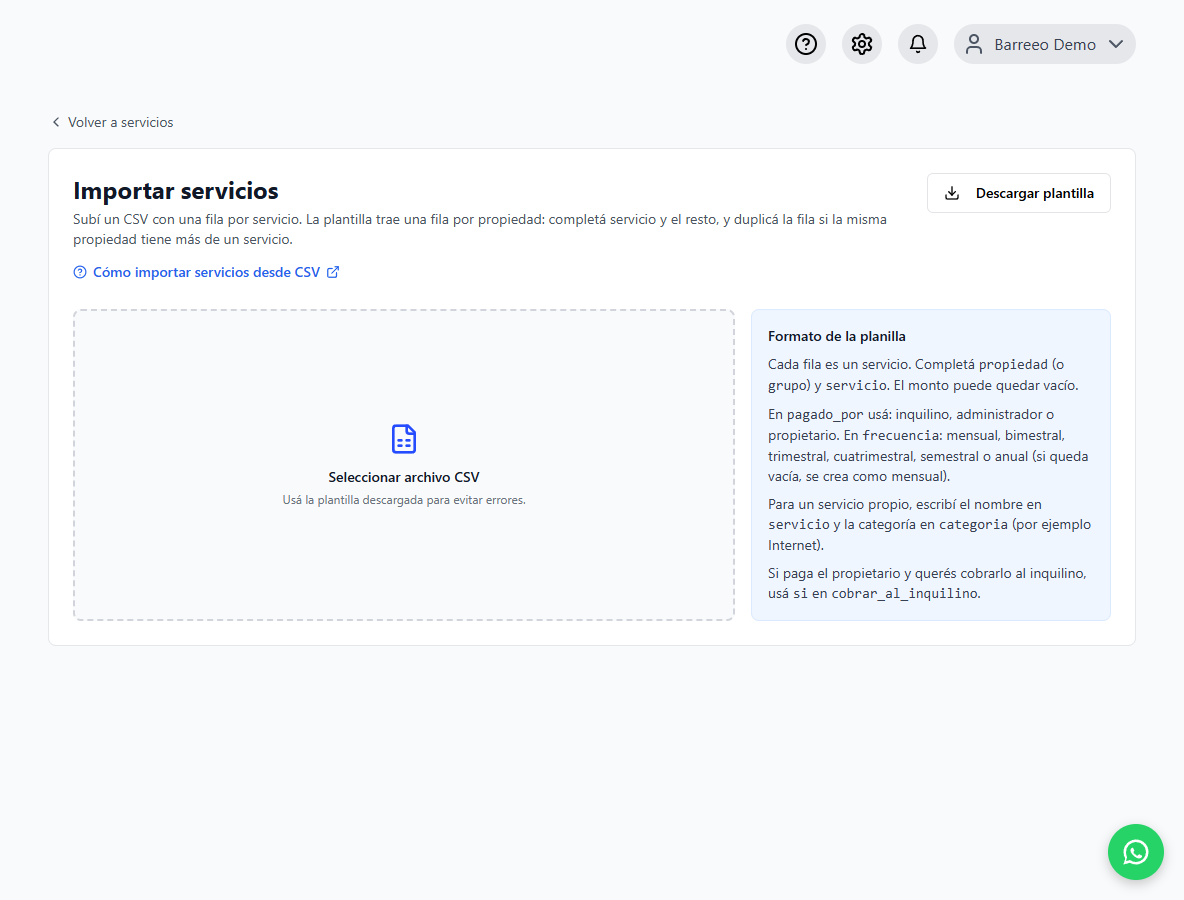The height and width of the screenshot is (900, 1184).
Task: Click the Importar servicios heading
Action: point(176,191)
